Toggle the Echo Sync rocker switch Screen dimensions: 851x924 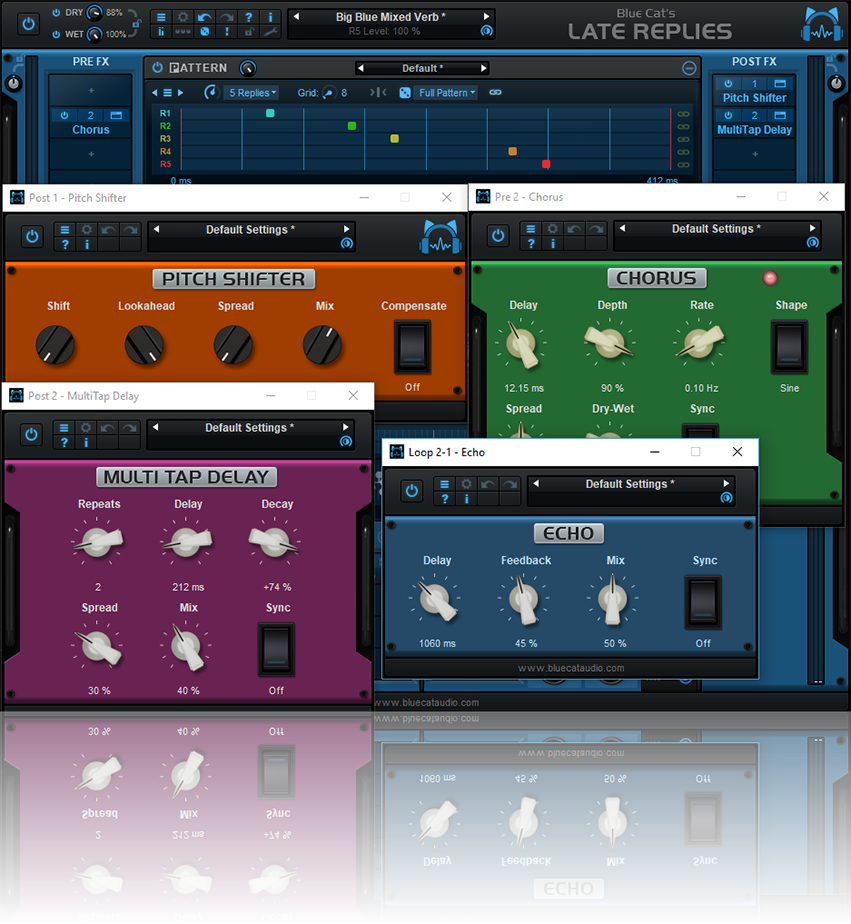pyautogui.click(x=703, y=601)
